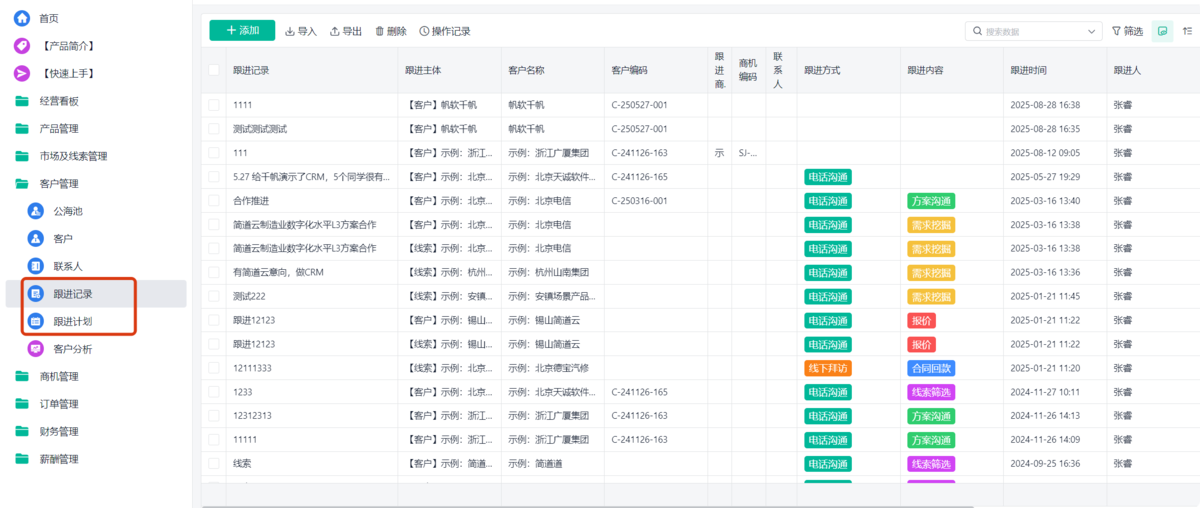Open the search box dropdown arrow
Viewport: 1200px width, 508px height.
coord(1092,32)
